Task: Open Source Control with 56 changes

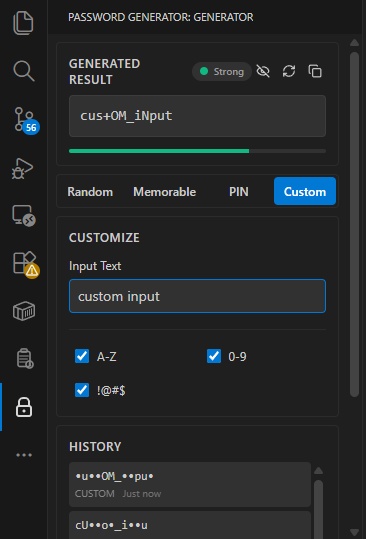Action: 26,120
